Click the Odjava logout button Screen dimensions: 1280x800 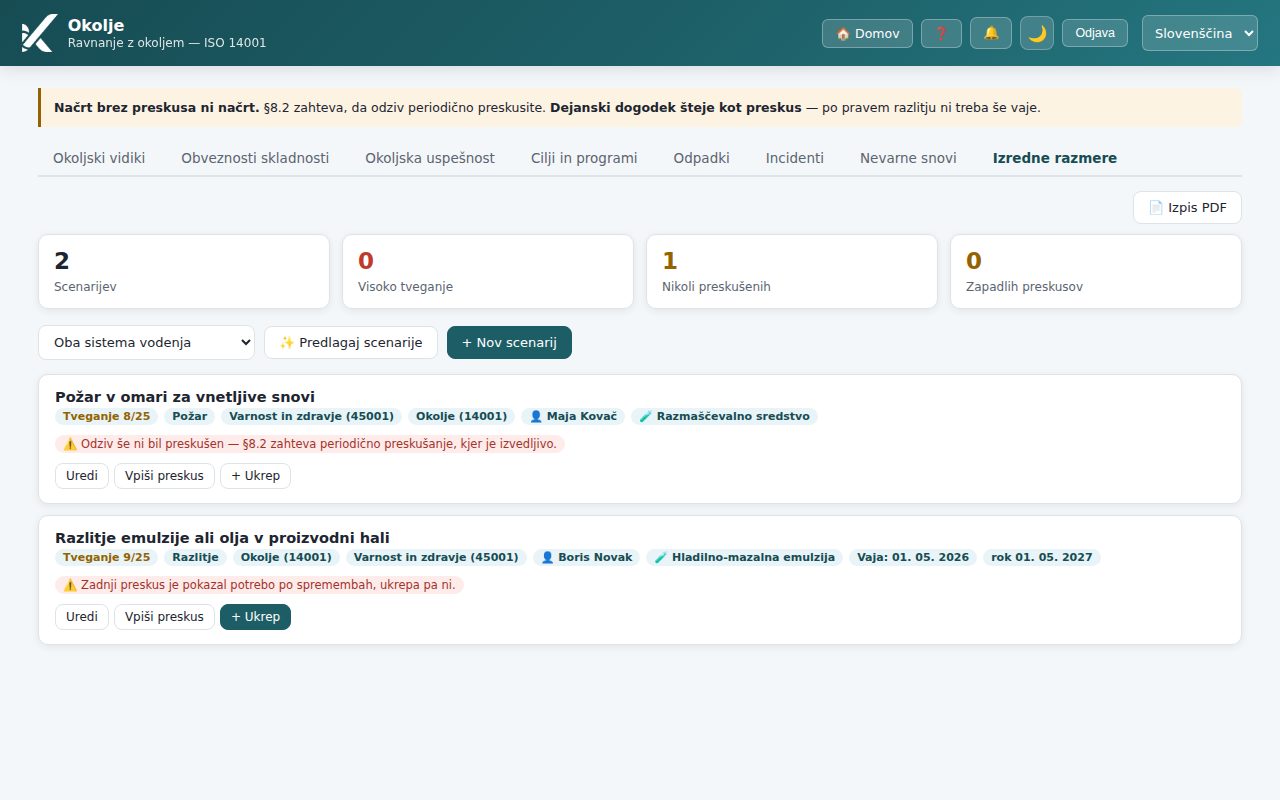point(1095,33)
